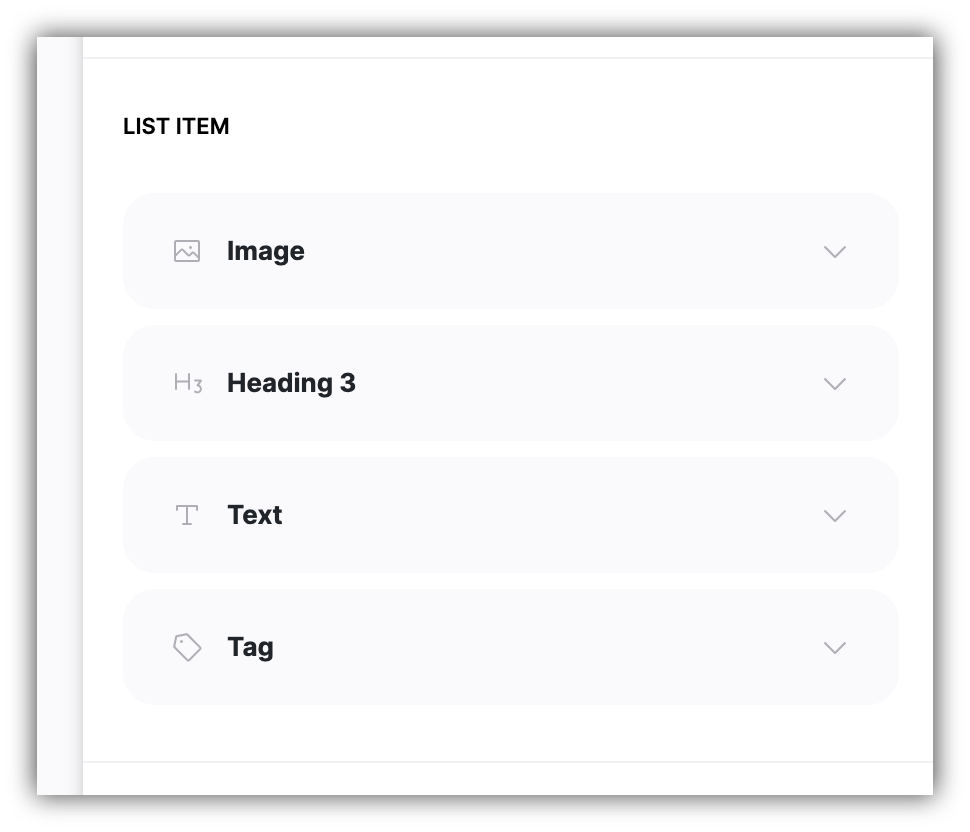Select the Tag row
The height and width of the screenshot is (832, 970).
point(250,647)
